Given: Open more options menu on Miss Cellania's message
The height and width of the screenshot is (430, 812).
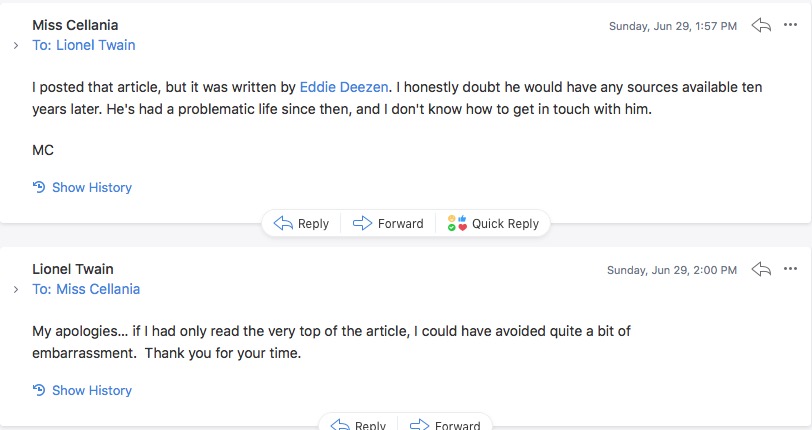Looking at the screenshot, I should coord(790,25).
